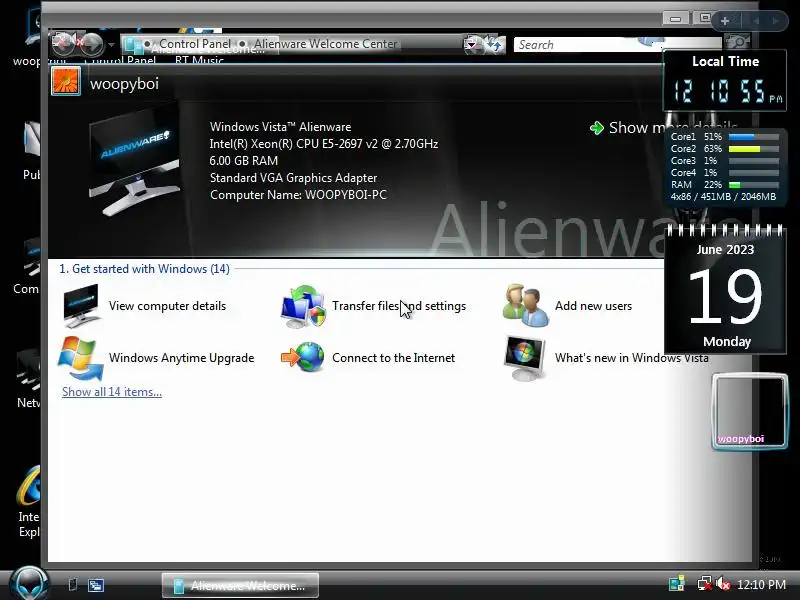Click the woopyboi slideshow gadget
The height and width of the screenshot is (600, 800).
coord(749,411)
